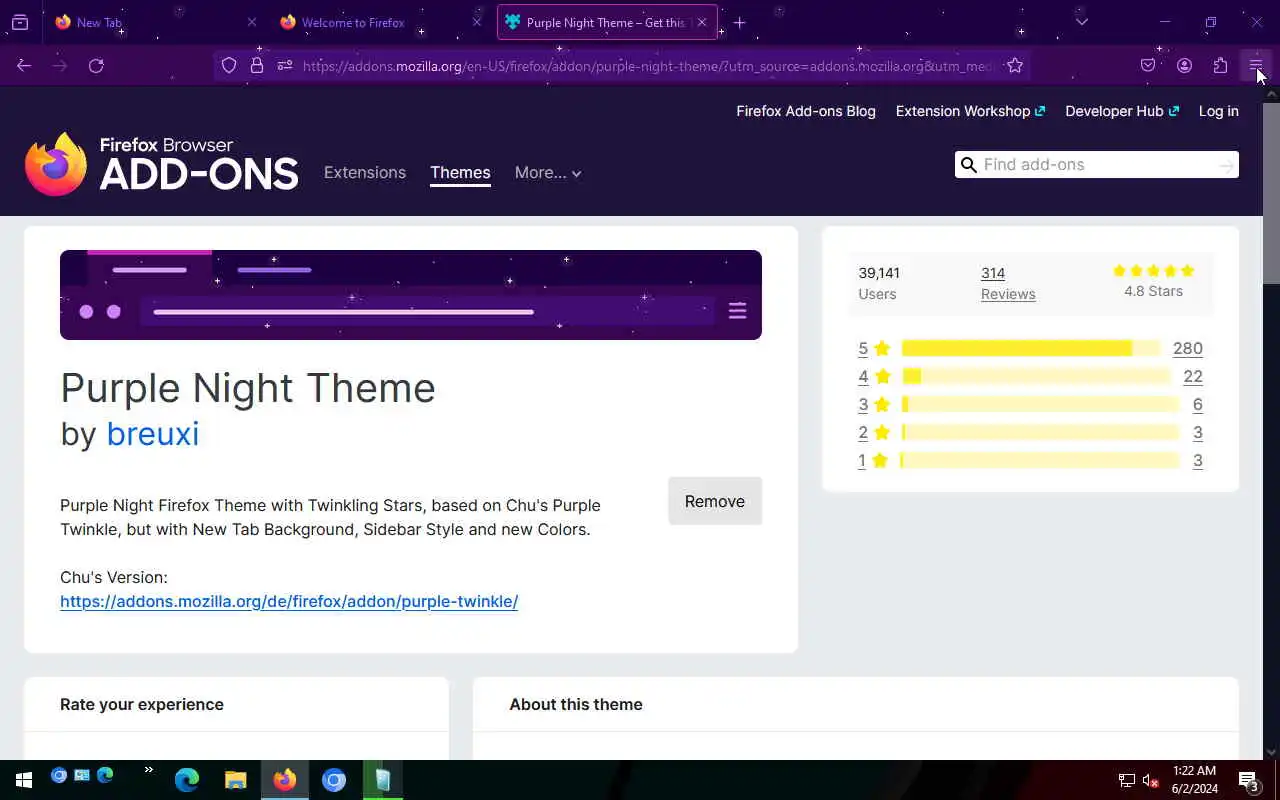Click the 5-star rating bar
Image resolution: width=1280 pixels, height=800 pixels.
1031,348
